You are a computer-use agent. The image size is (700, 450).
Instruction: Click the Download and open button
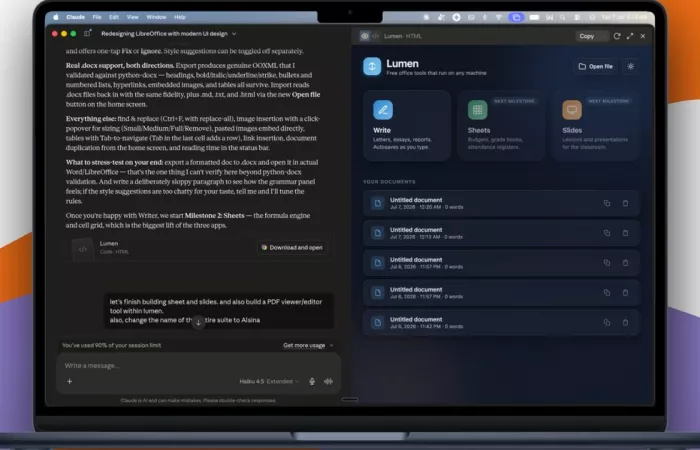coord(292,247)
